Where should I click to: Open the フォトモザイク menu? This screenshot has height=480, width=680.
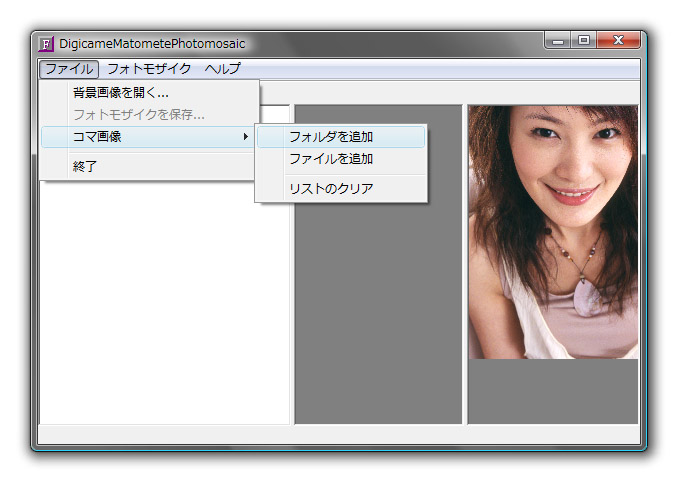click(149, 69)
